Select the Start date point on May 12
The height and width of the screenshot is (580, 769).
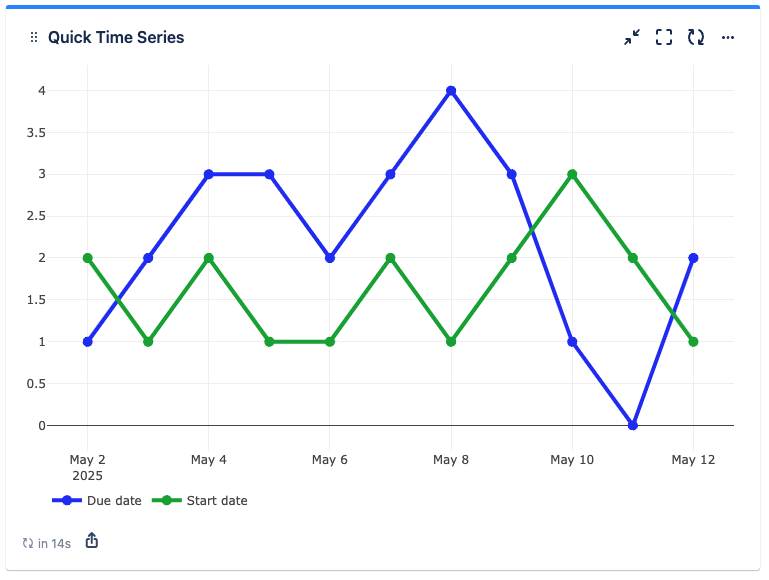click(693, 342)
